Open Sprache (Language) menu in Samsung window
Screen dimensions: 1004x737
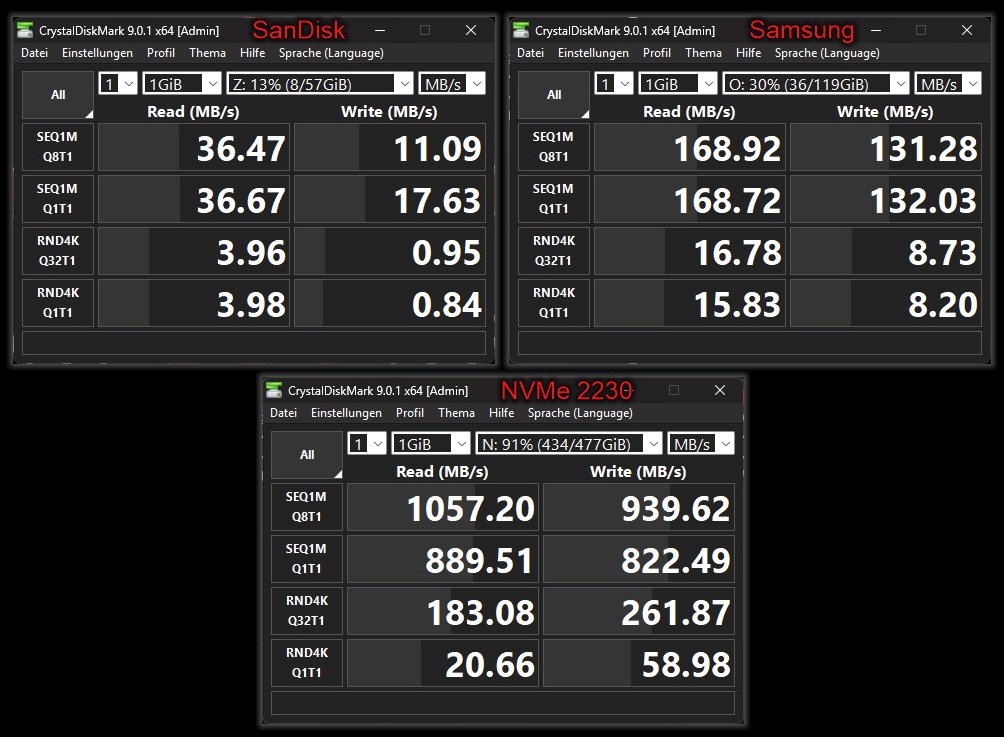(827, 53)
